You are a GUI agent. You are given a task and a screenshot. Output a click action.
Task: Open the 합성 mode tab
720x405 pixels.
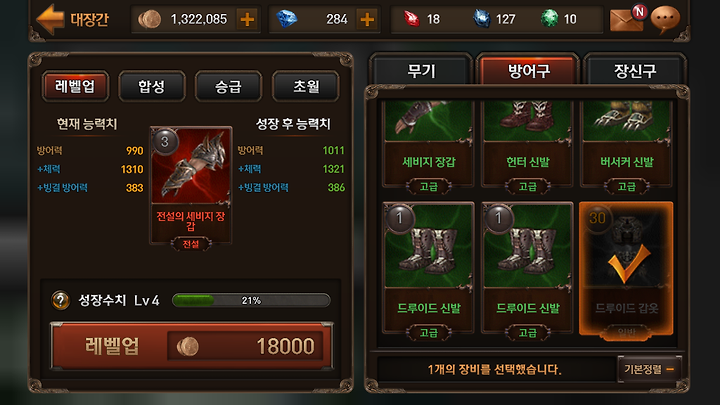152,86
